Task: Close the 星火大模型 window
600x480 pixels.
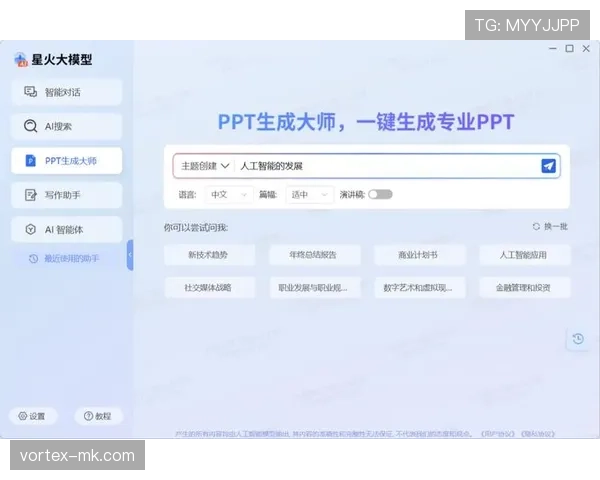Action: tap(586, 49)
